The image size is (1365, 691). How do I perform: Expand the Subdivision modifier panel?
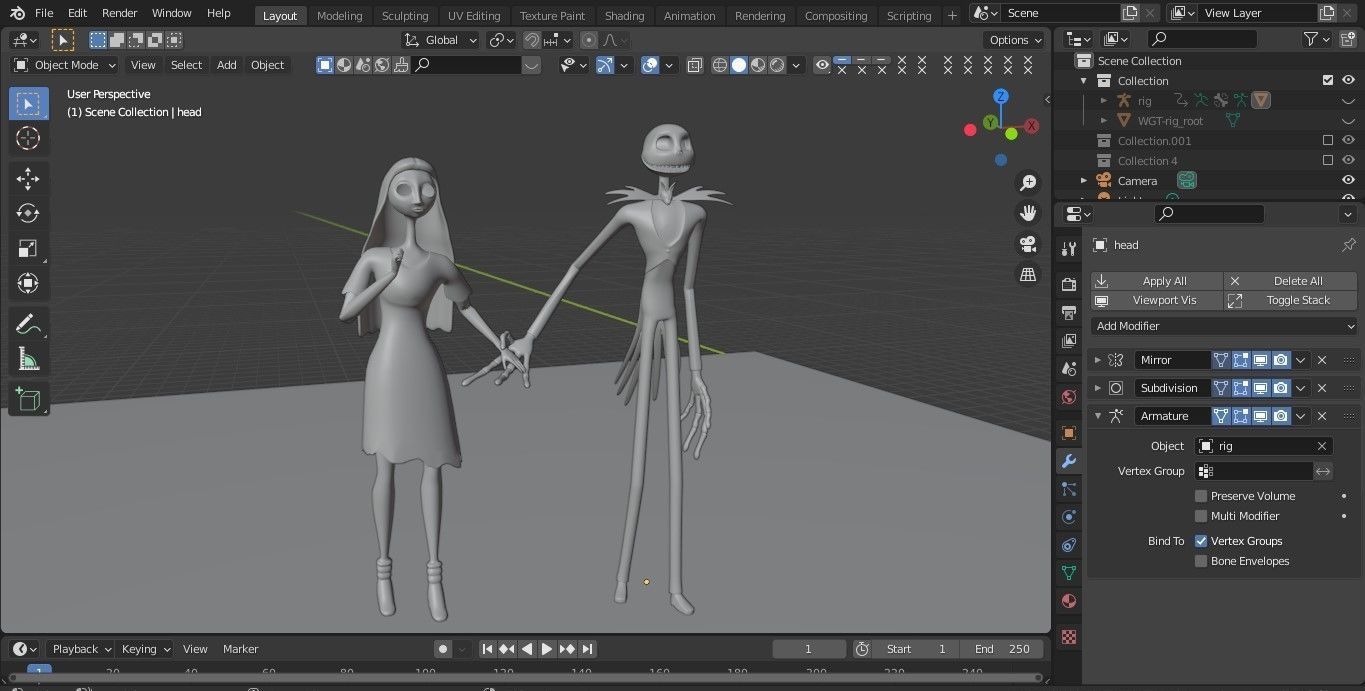pyautogui.click(x=1098, y=388)
